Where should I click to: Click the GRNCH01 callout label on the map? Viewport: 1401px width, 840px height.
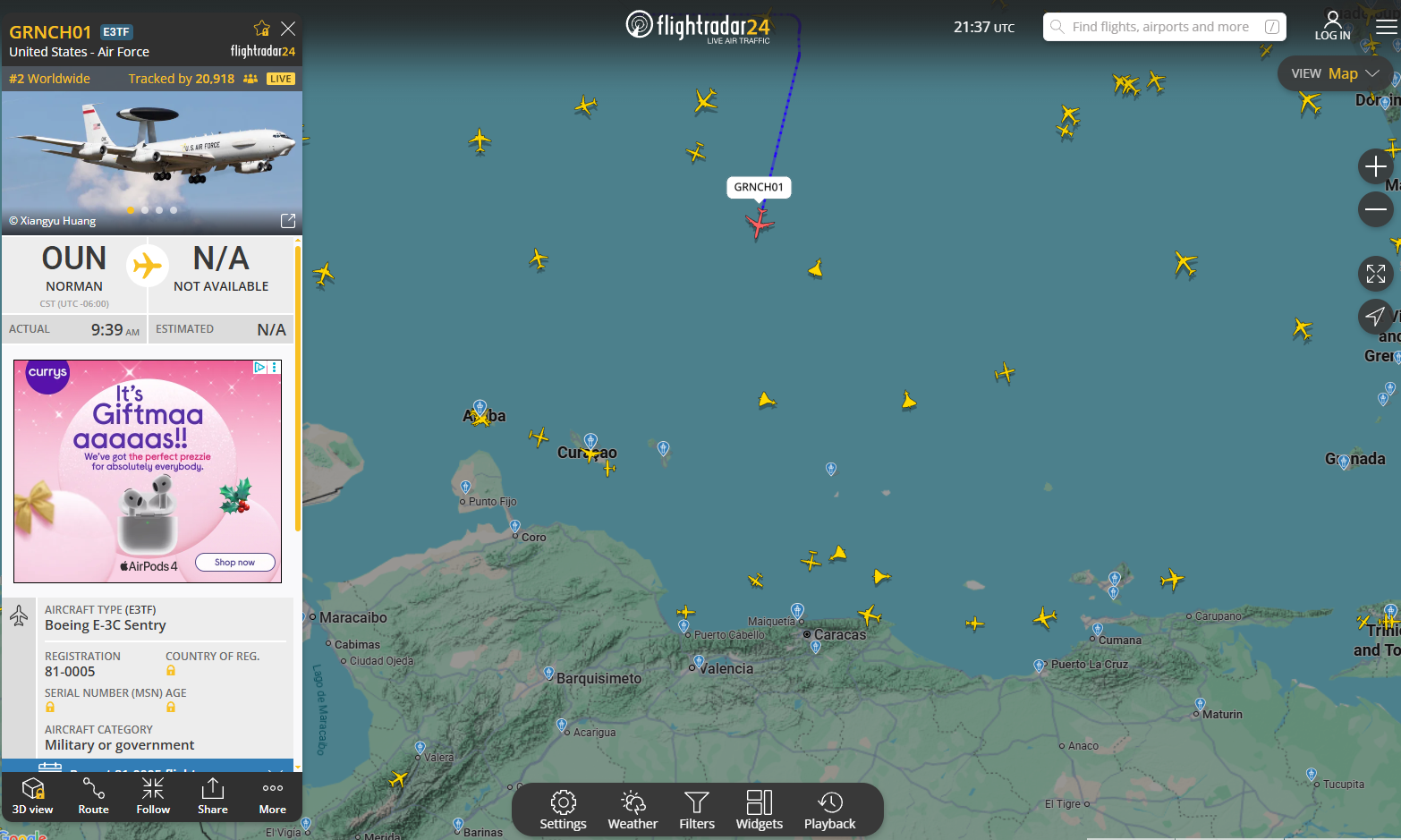[759, 187]
